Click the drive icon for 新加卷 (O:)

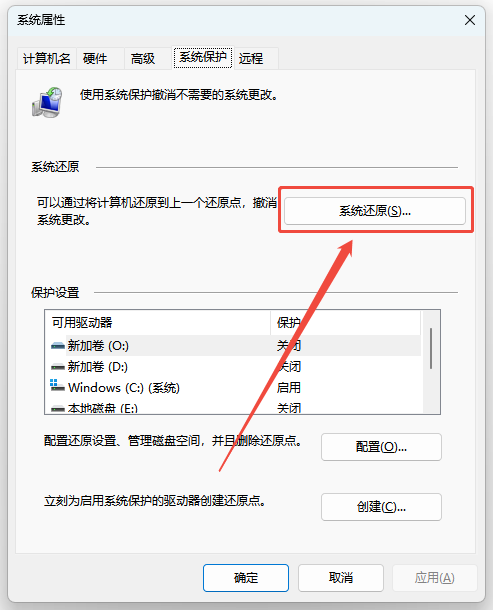(58, 345)
